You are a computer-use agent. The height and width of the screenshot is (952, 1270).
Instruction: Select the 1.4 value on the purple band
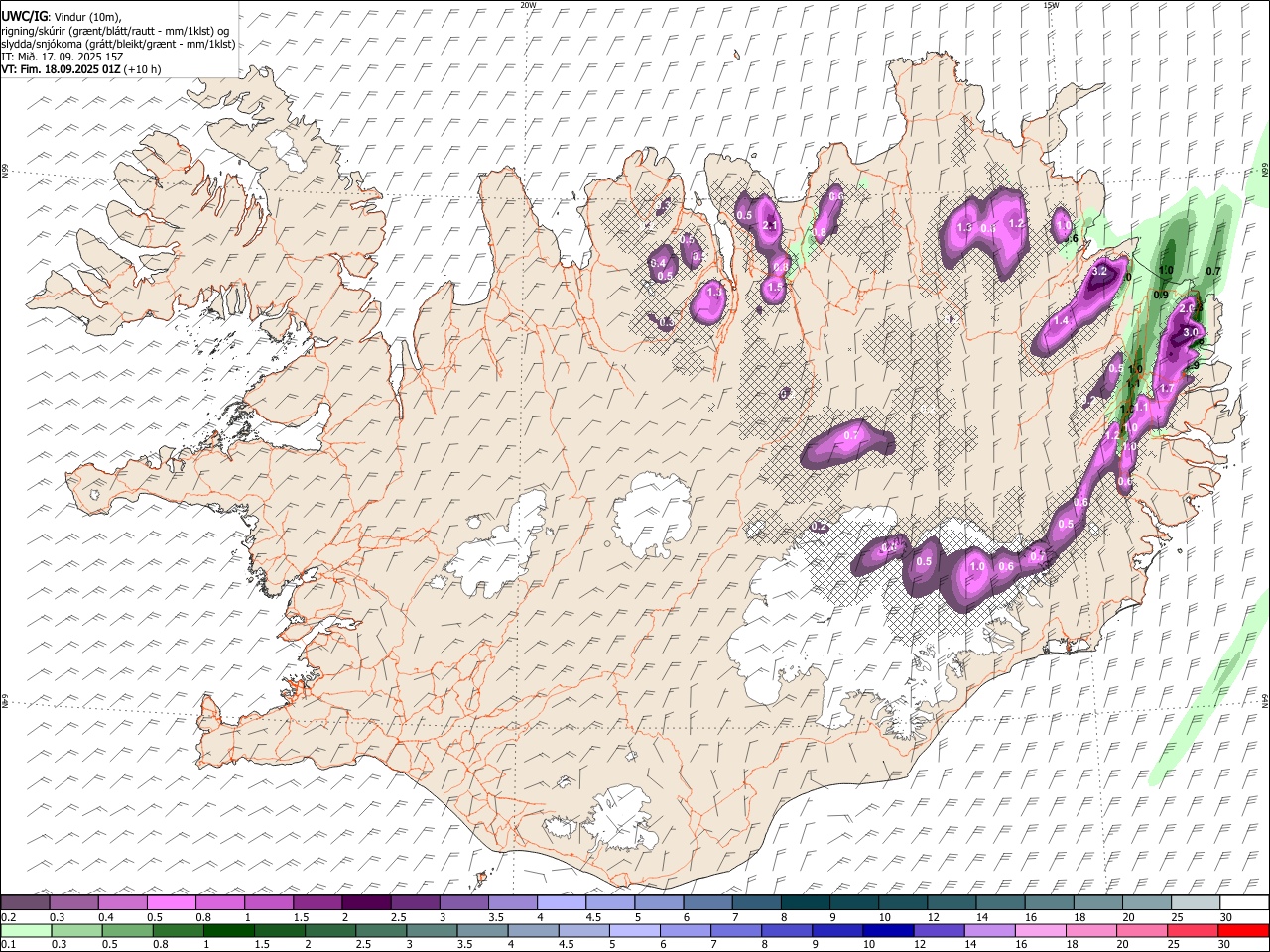[x=1061, y=321]
